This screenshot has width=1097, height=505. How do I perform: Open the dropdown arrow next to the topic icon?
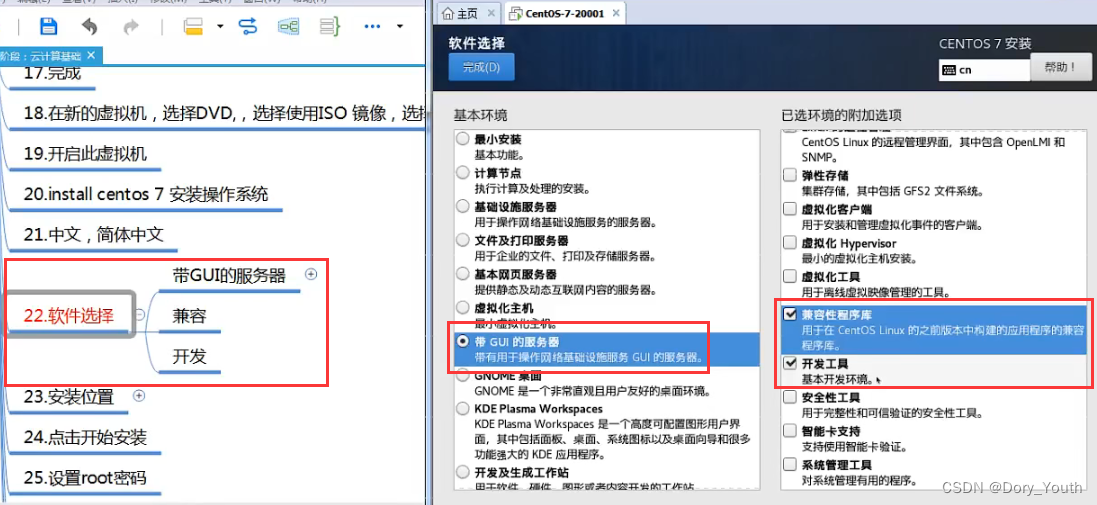point(220,27)
